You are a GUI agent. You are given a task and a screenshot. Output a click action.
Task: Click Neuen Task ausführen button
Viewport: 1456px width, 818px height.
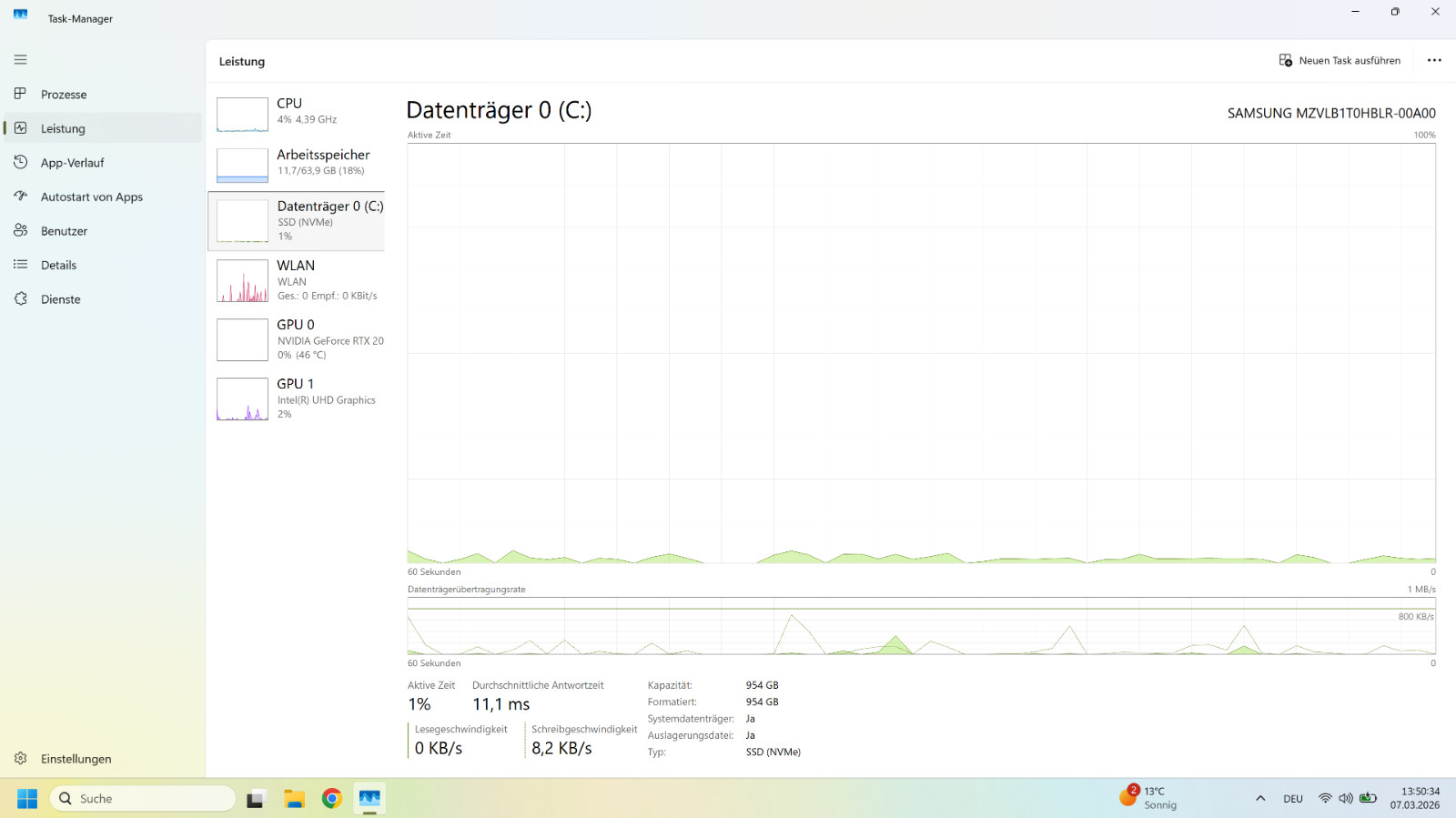point(1340,60)
